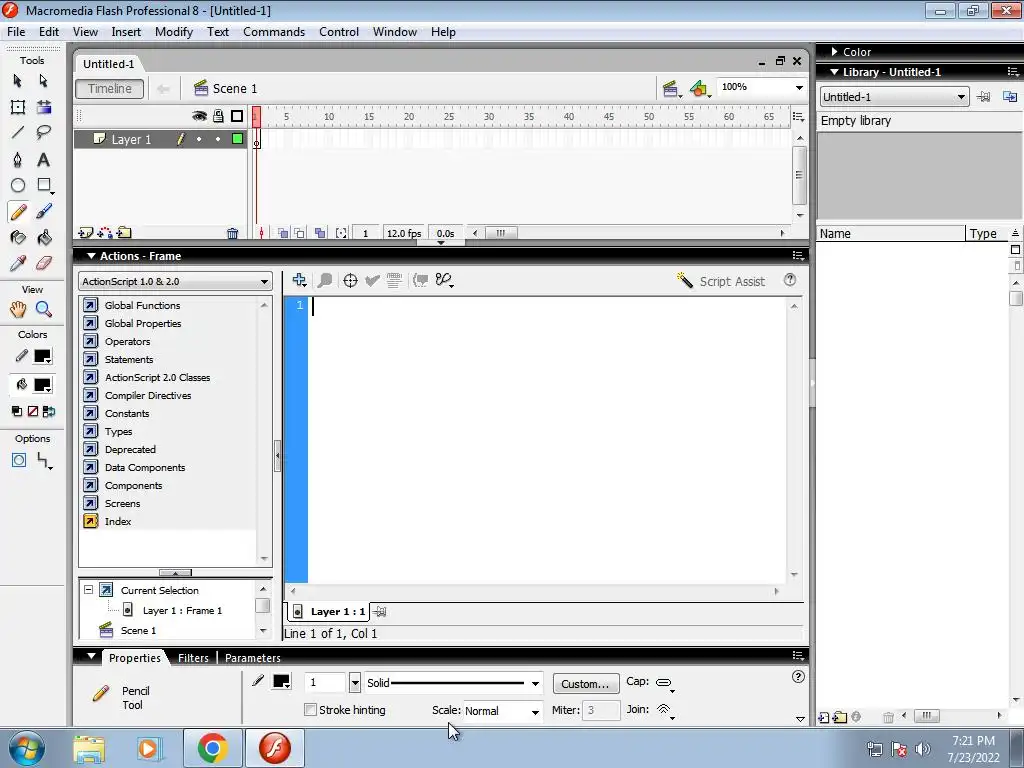Select the Eyedropper tool
The height and width of the screenshot is (768, 1024).
pos(18,263)
